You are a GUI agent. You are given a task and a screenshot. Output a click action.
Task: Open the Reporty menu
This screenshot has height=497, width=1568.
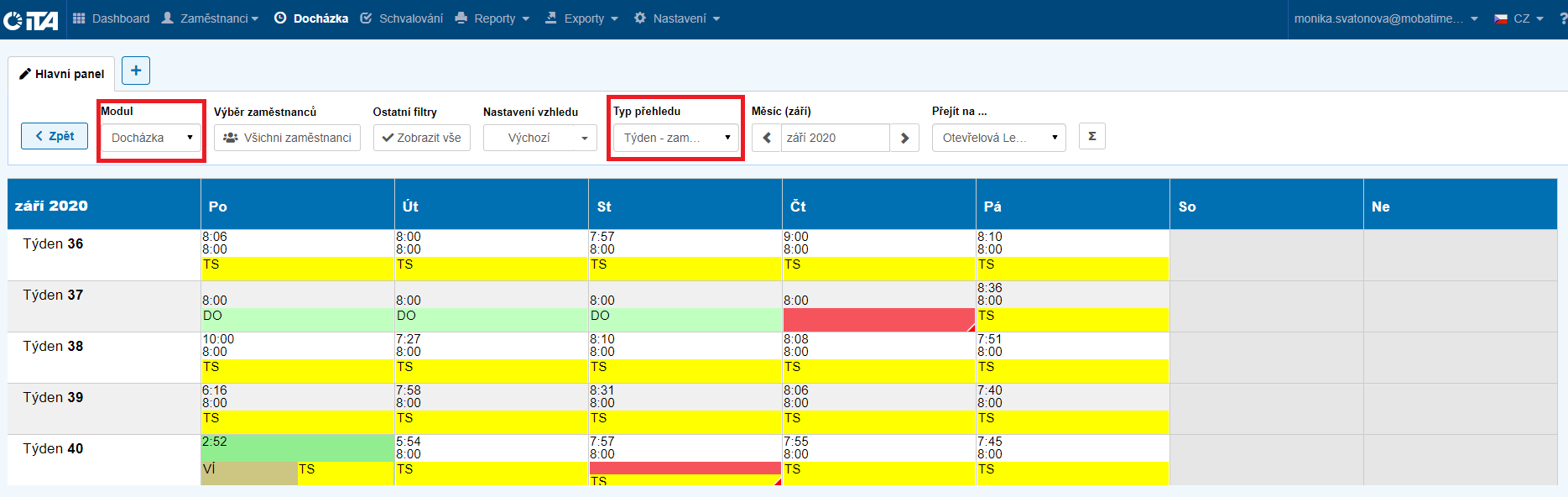[x=493, y=18]
